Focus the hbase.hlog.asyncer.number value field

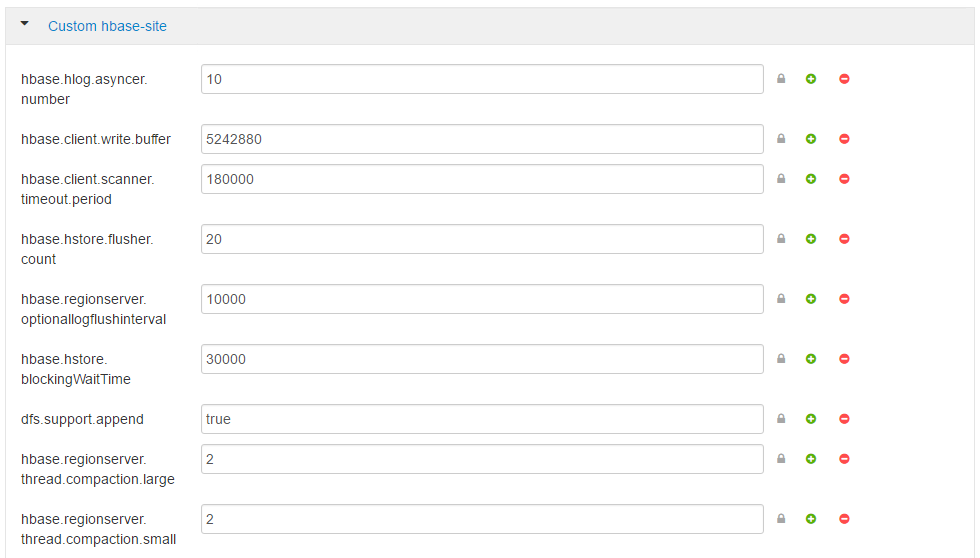coord(482,79)
